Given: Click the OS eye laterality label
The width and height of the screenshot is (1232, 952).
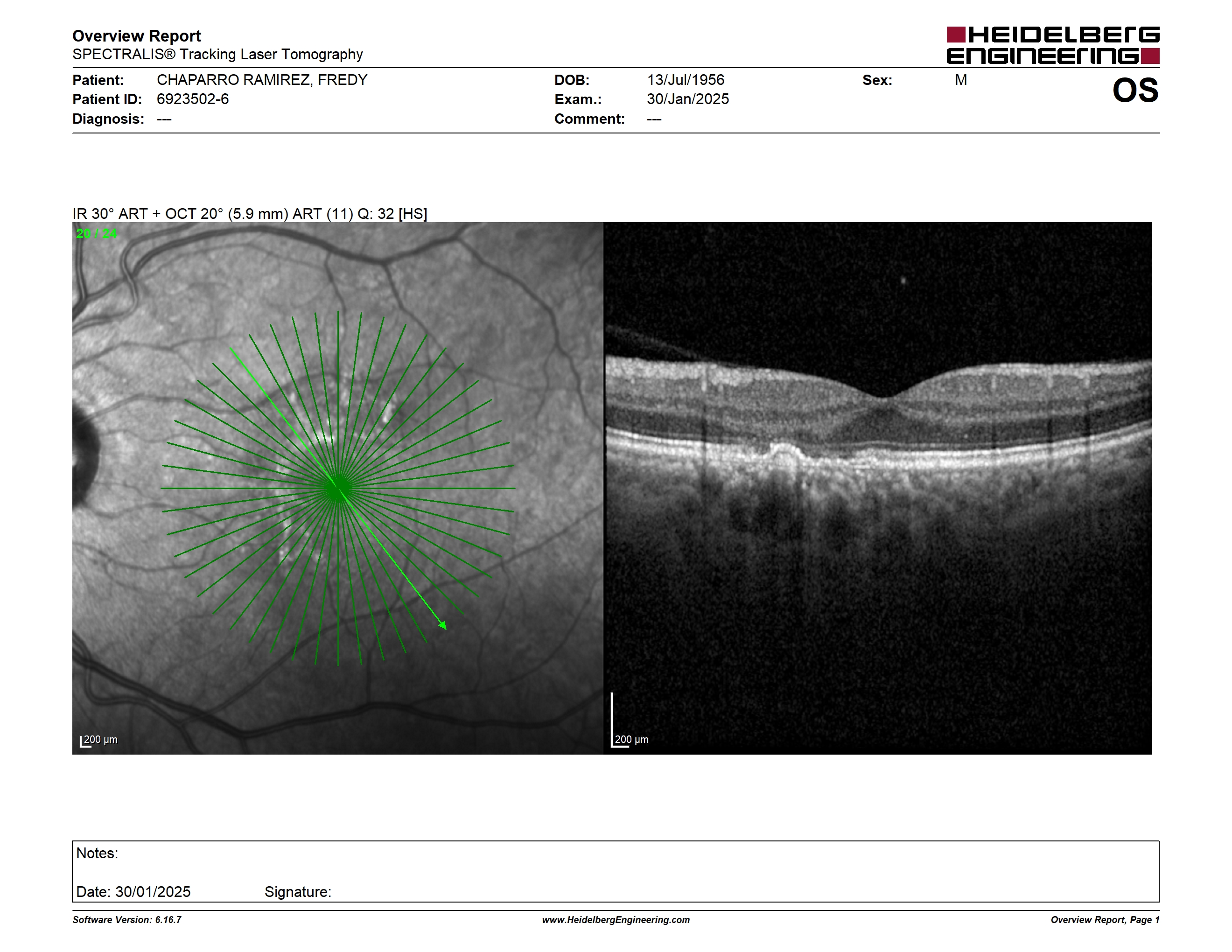Looking at the screenshot, I should pos(1135,91).
